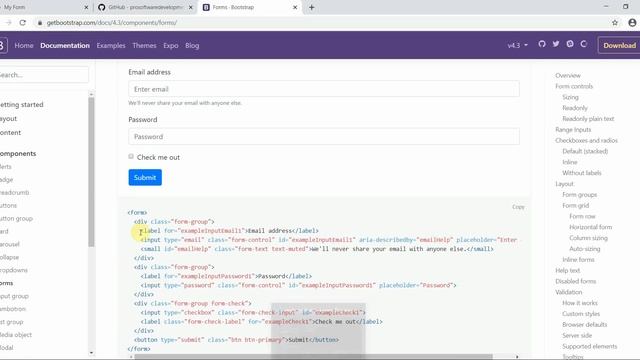Click the browser address bar URL
640x360 pixels.
point(112,23)
